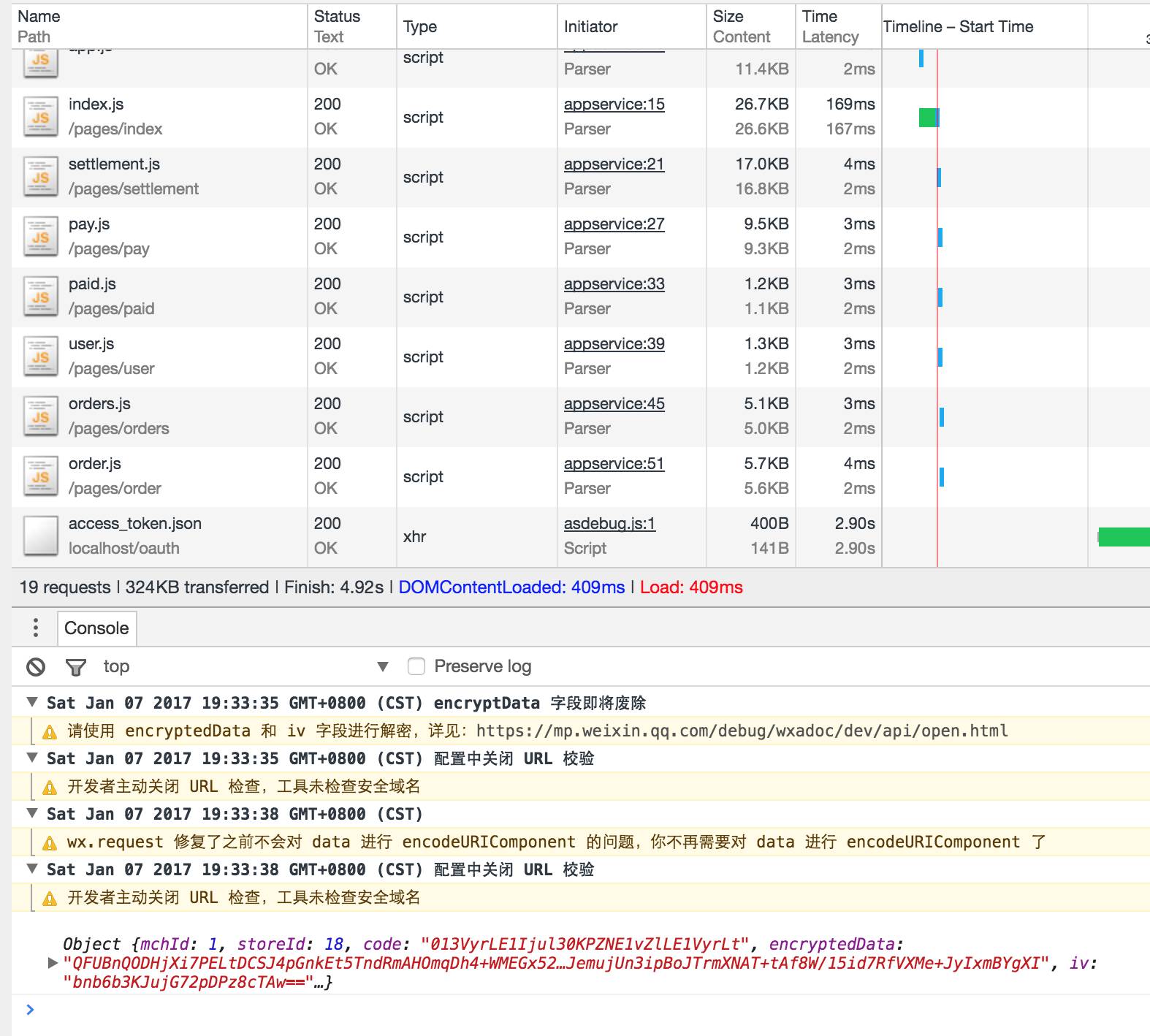Expand the logged Object with mchId

53,963
